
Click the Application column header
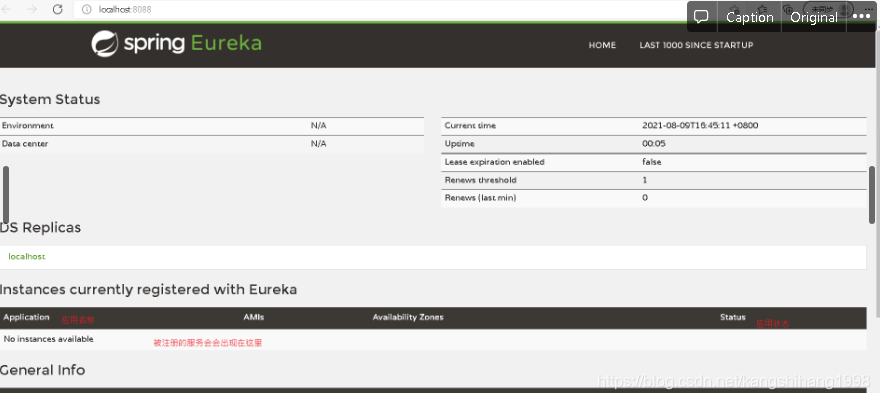point(26,317)
